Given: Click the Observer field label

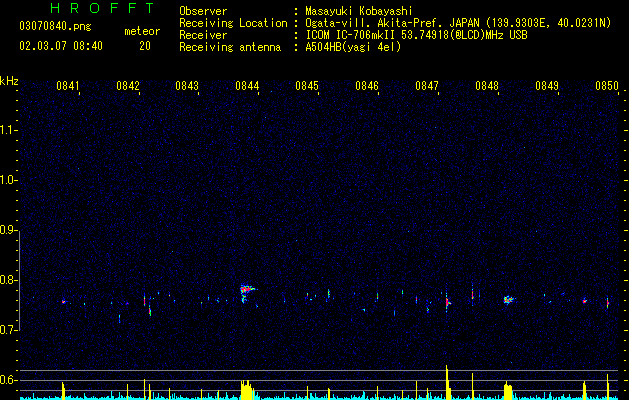Looking at the screenshot, I should coord(203,11).
